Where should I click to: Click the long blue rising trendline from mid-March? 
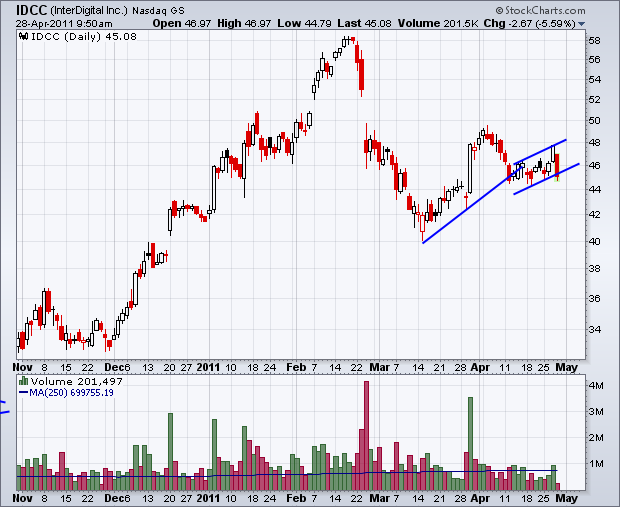pos(471,206)
